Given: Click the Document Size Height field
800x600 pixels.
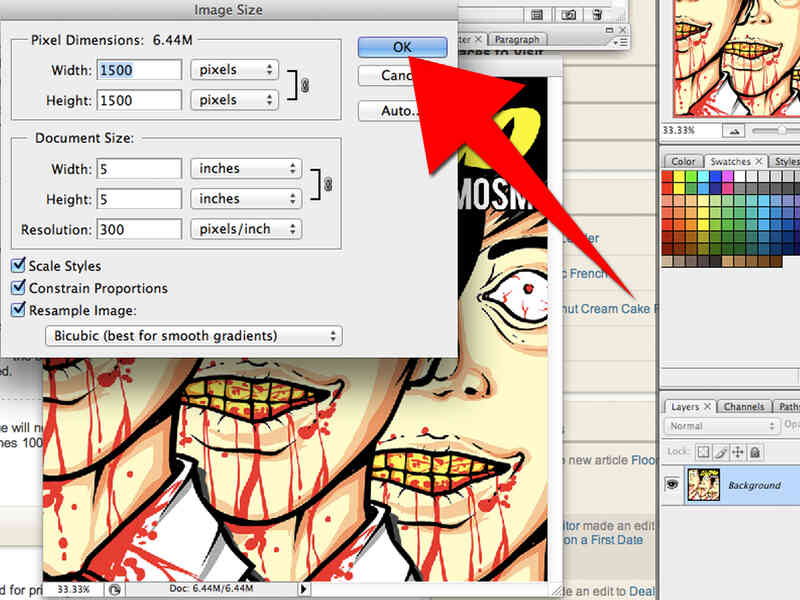Looking at the screenshot, I should (139, 199).
